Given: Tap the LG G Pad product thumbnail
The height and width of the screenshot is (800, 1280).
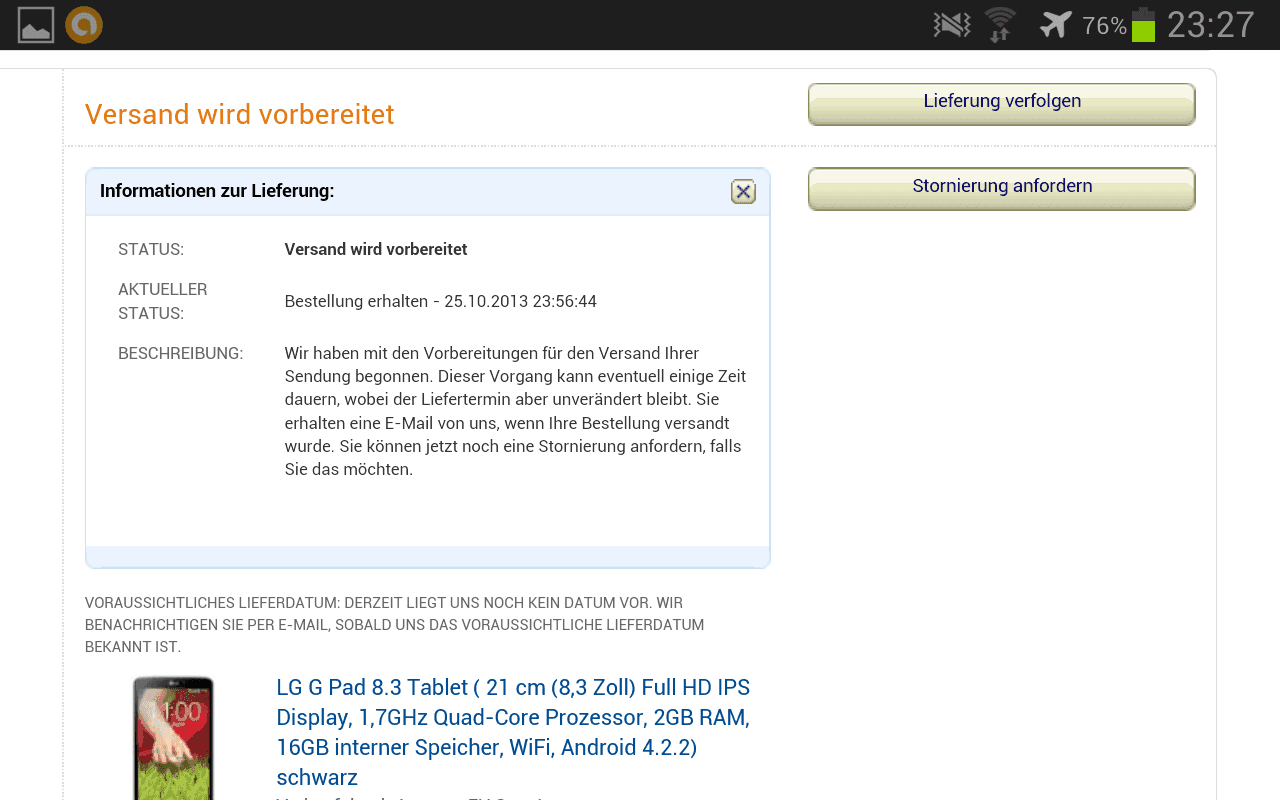Looking at the screenshot, I should point(174,738).
